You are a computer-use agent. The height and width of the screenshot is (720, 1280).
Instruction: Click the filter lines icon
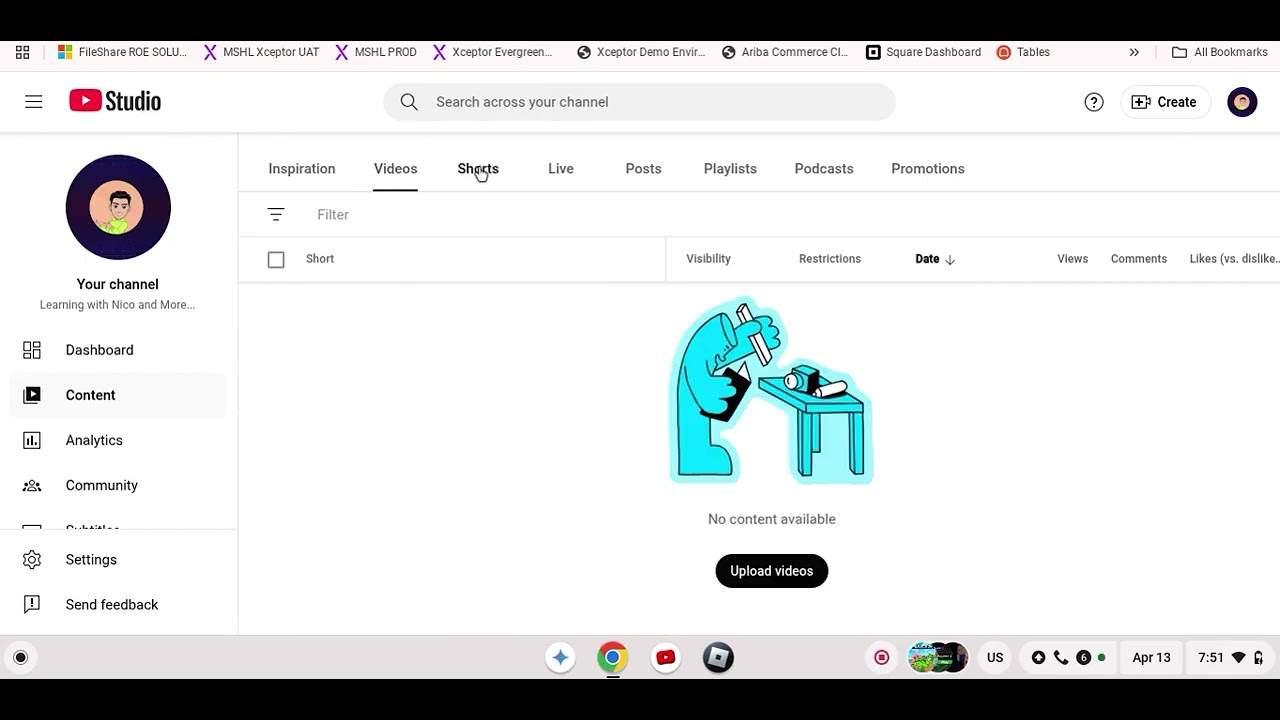(276, 215)
